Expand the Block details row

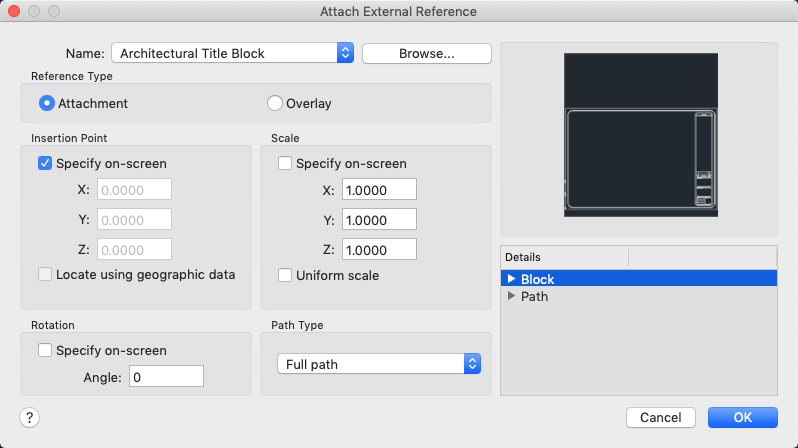pos(512,280)
